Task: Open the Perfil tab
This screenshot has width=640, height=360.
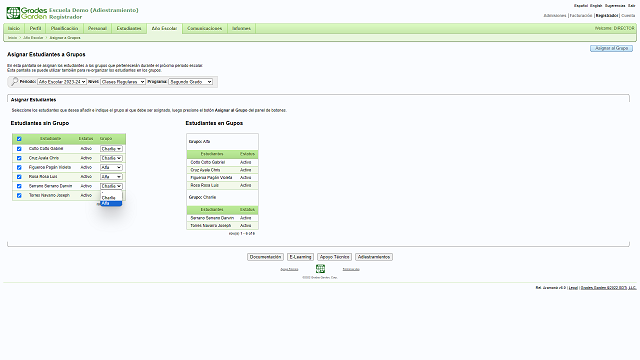Action: (x=36, y=29)
